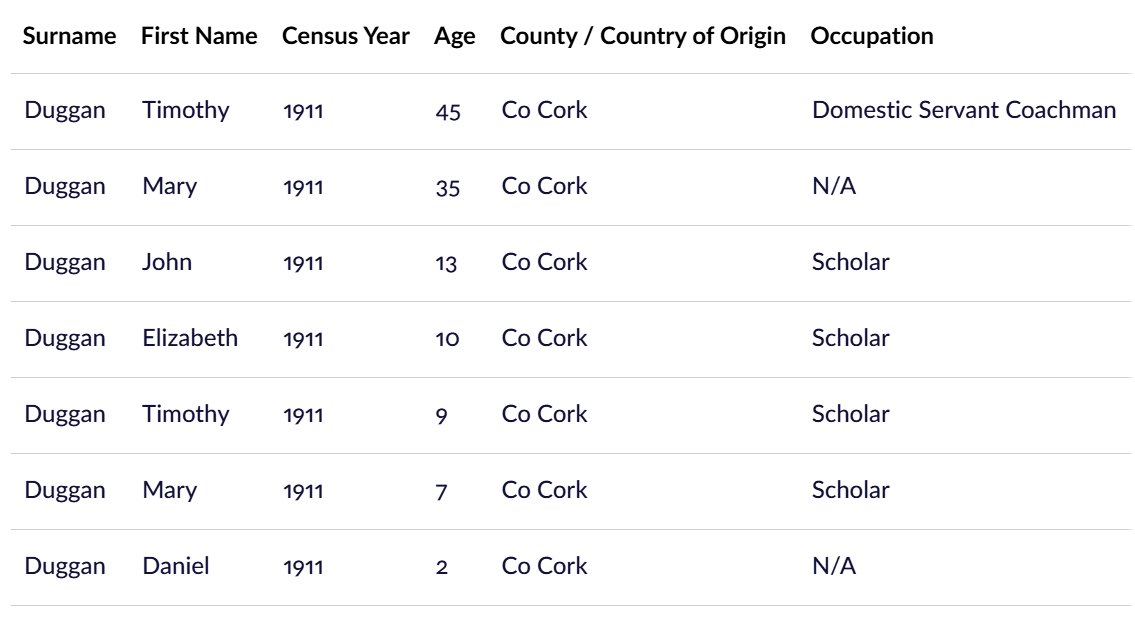Click the Age column header

point(455,36)
